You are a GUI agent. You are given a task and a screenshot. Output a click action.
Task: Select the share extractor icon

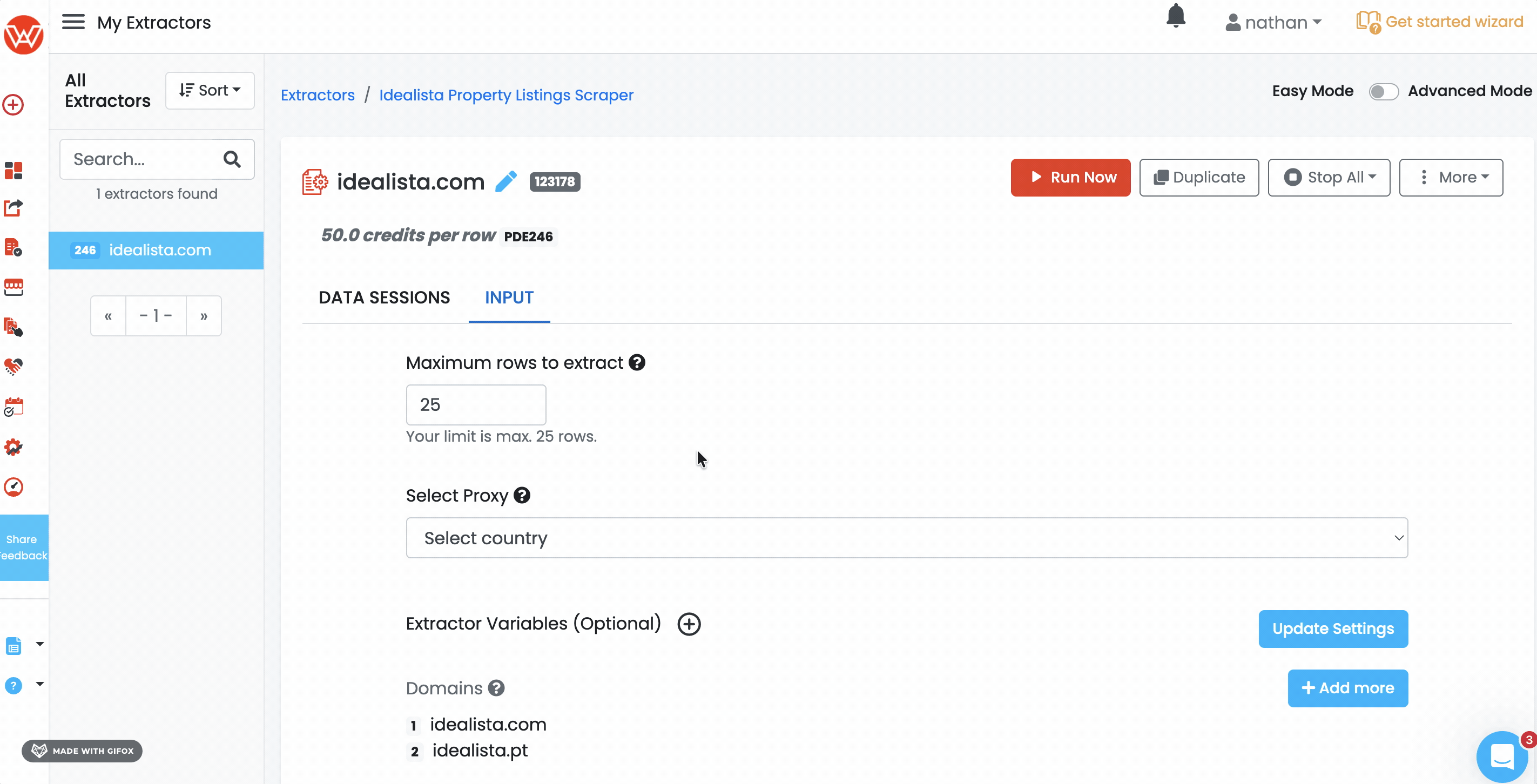click(13, 208)
